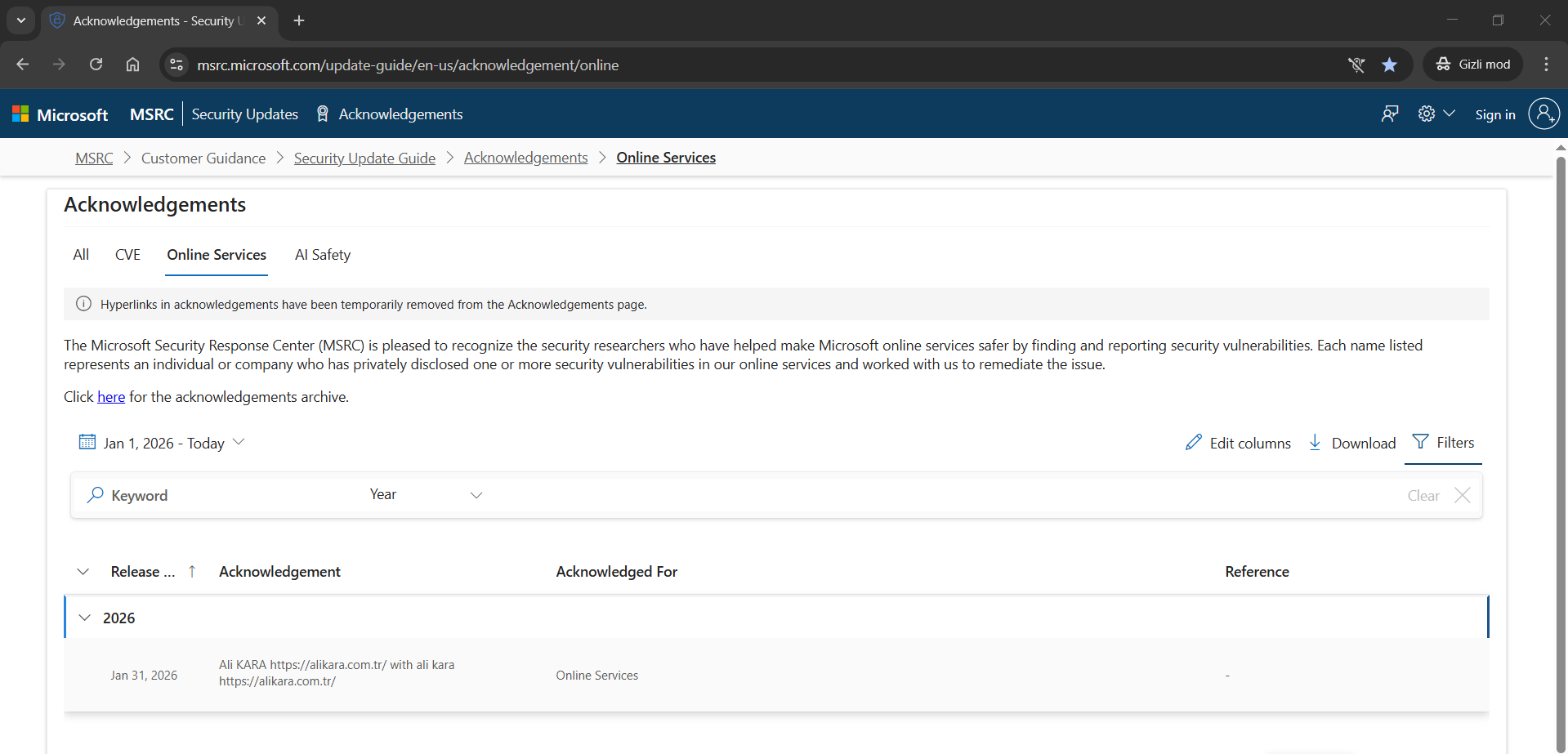Image resolution: width=1568 pixels, height=754 pixels.
Task: Bookmark this page with the star icon
Action: (1389, 65)
